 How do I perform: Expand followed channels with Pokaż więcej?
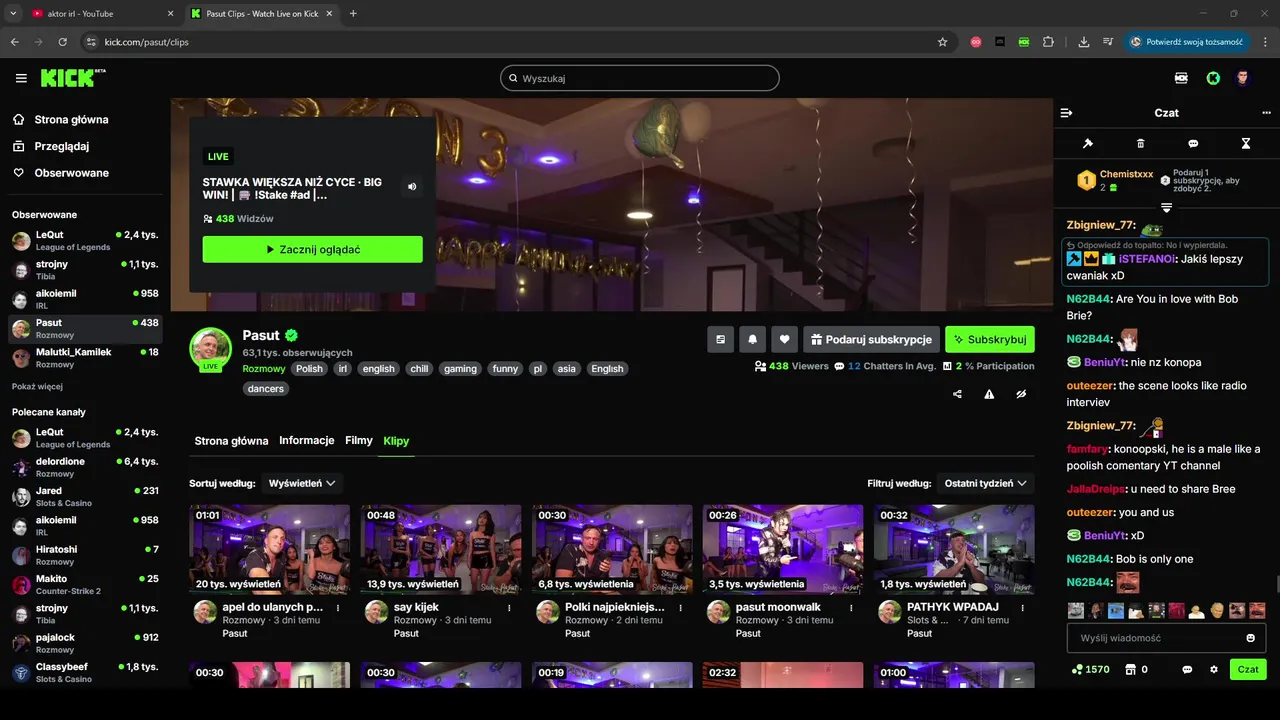pyautogui.click(x=37, y=386)
